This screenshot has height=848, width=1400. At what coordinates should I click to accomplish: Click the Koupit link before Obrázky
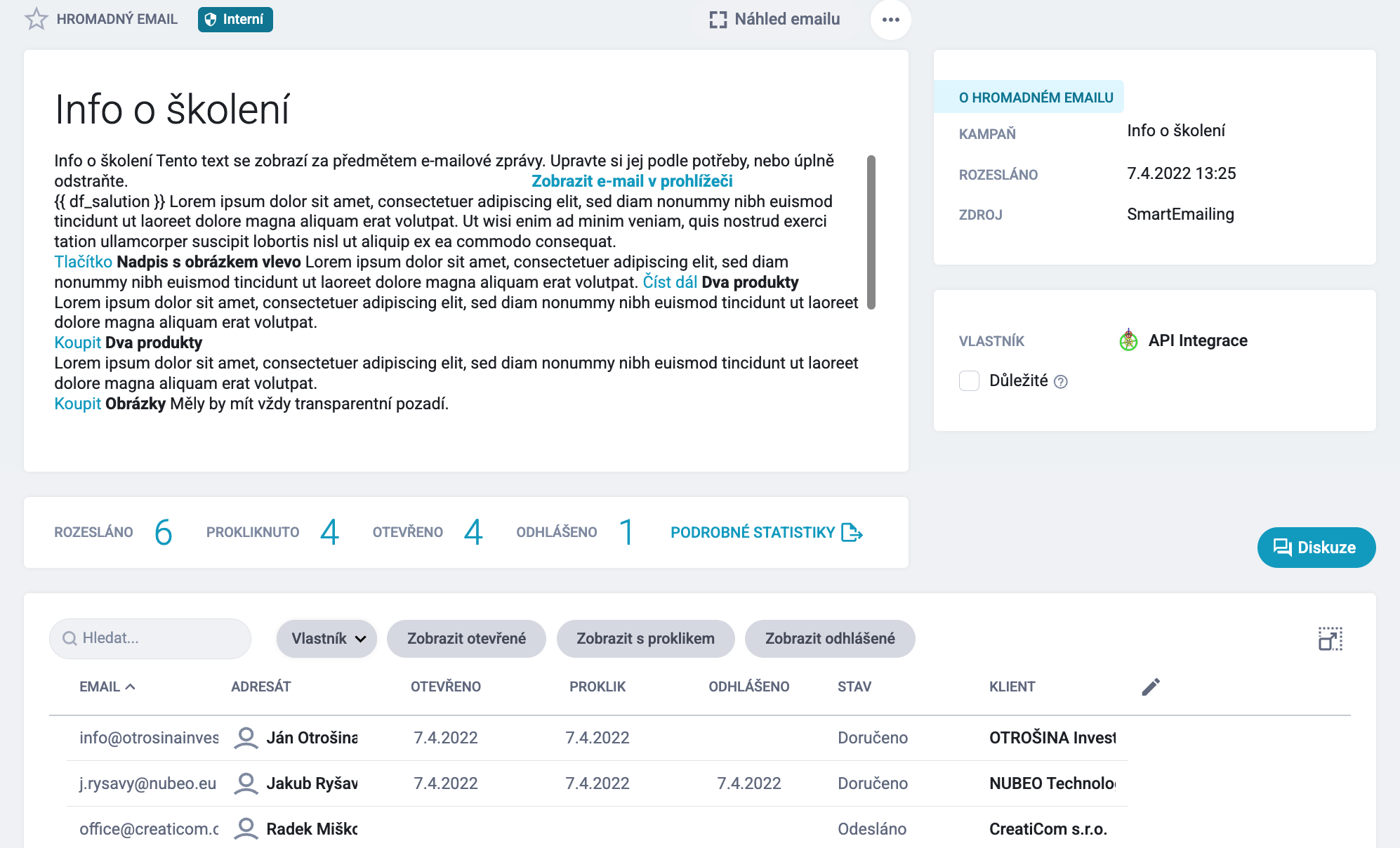pos(77,404)
